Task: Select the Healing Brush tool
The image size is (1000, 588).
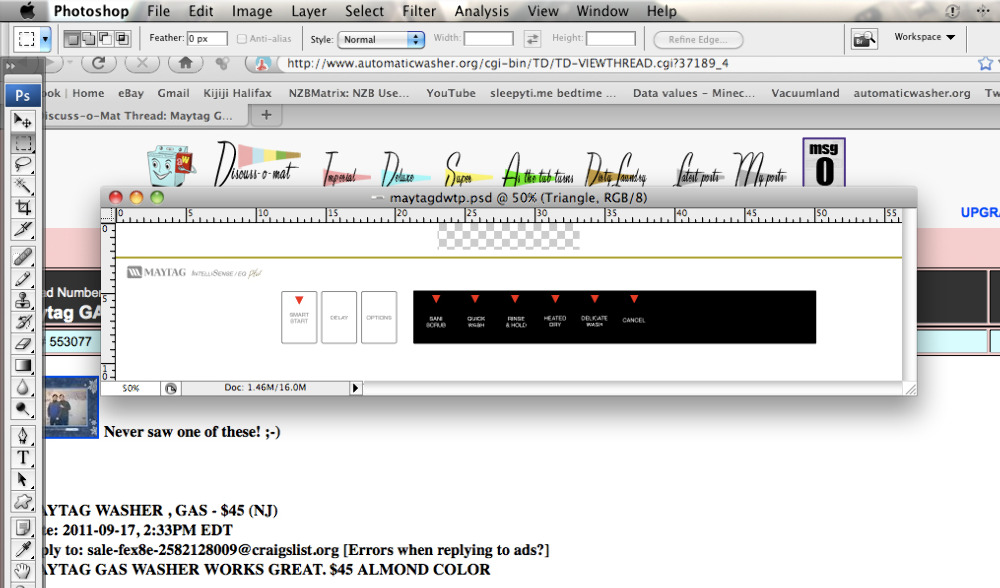Action: (x=22, y=257)
